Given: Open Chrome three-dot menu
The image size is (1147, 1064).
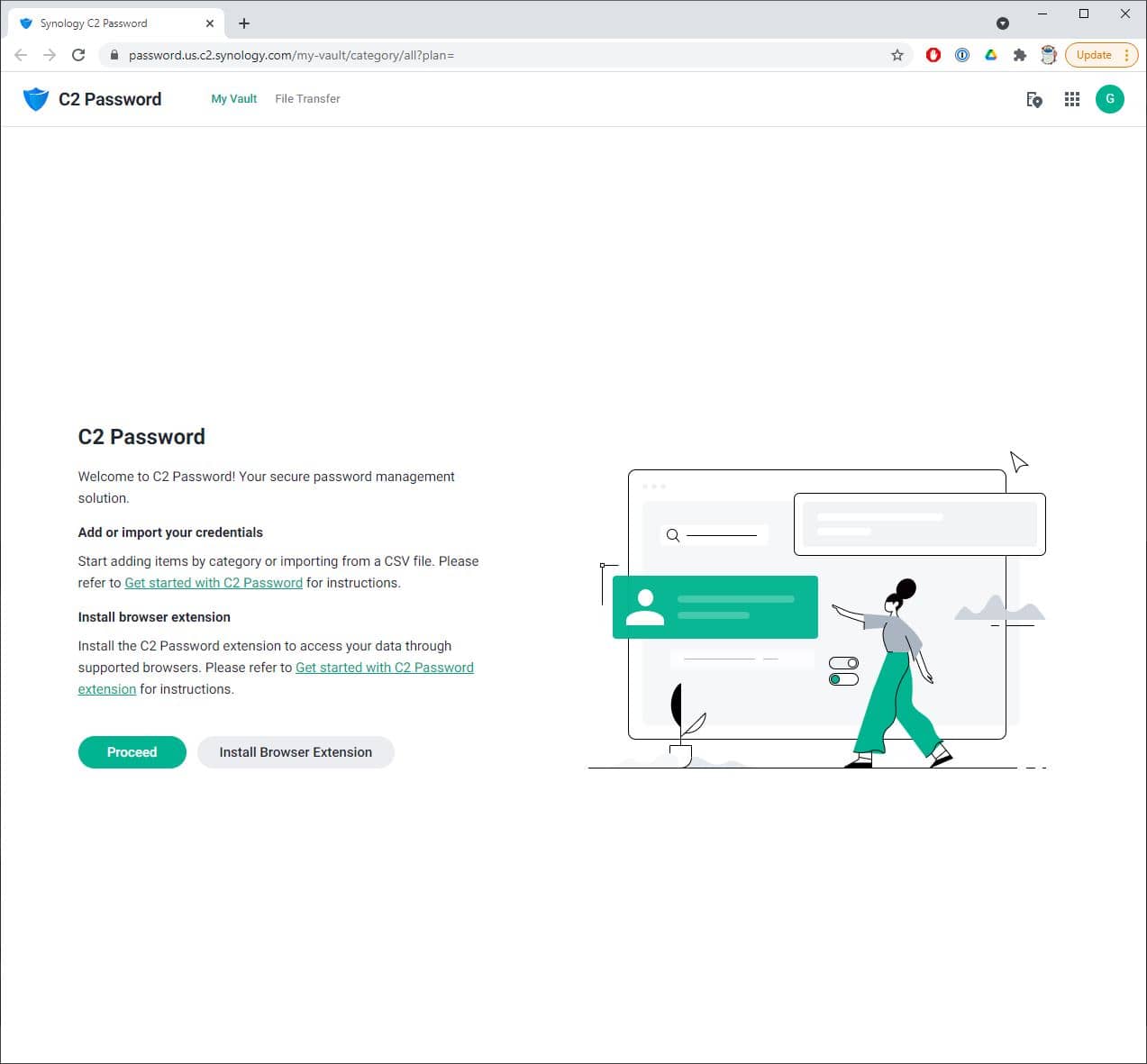Looking at the screenshot, I should pyautogui.click(x=1127, y=55).
